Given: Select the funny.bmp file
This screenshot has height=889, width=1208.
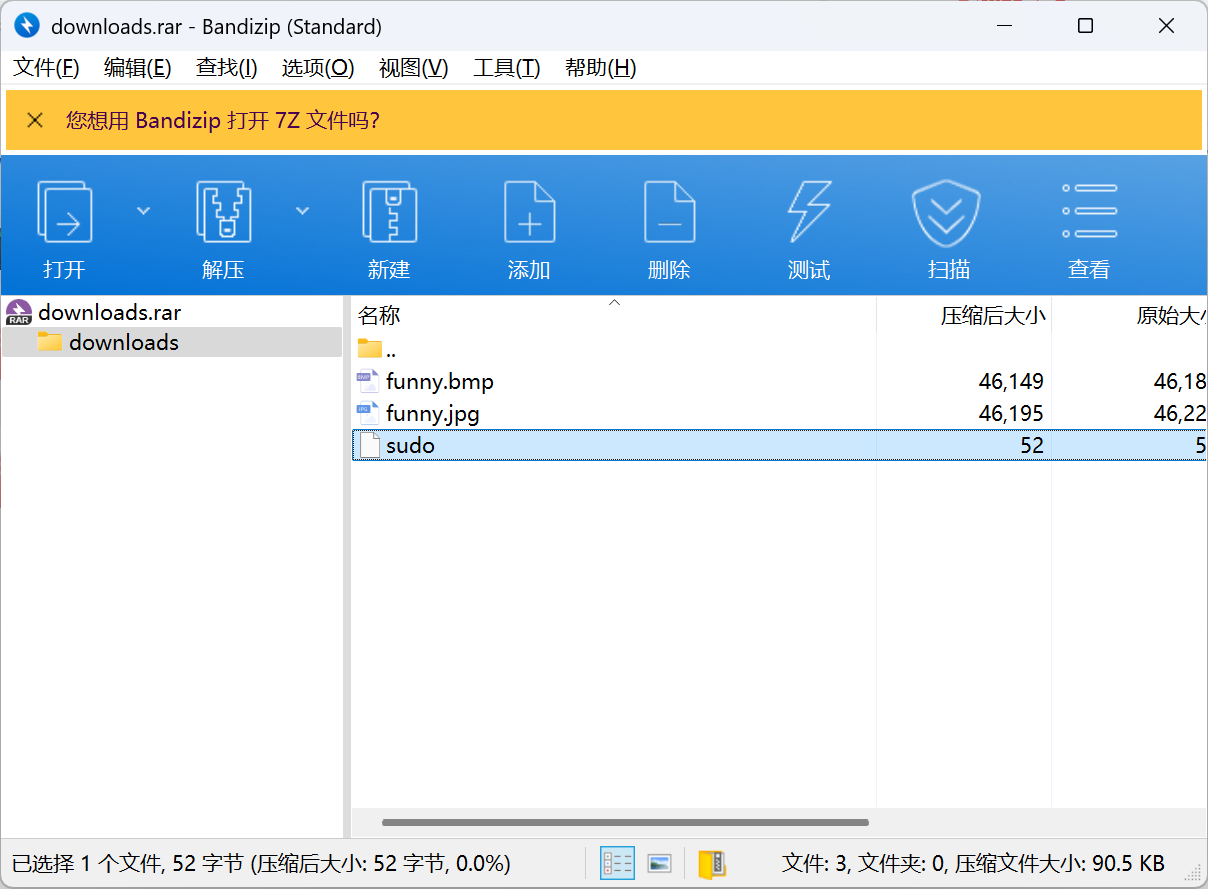Looking at the screenshot, I should tap(440, 381).
